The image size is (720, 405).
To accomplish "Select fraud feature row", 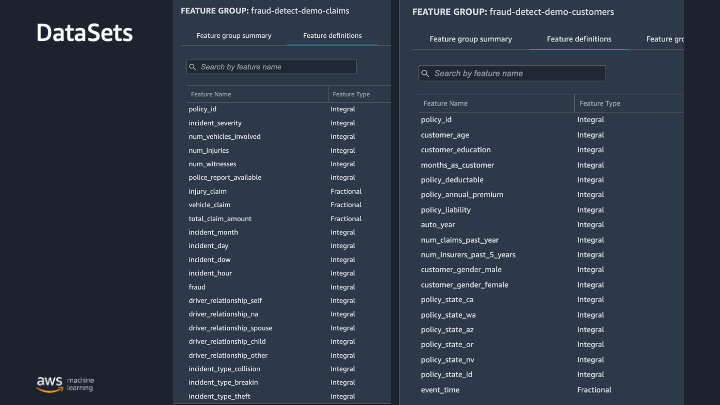I will pyautogui.click(x=288, y=287).
